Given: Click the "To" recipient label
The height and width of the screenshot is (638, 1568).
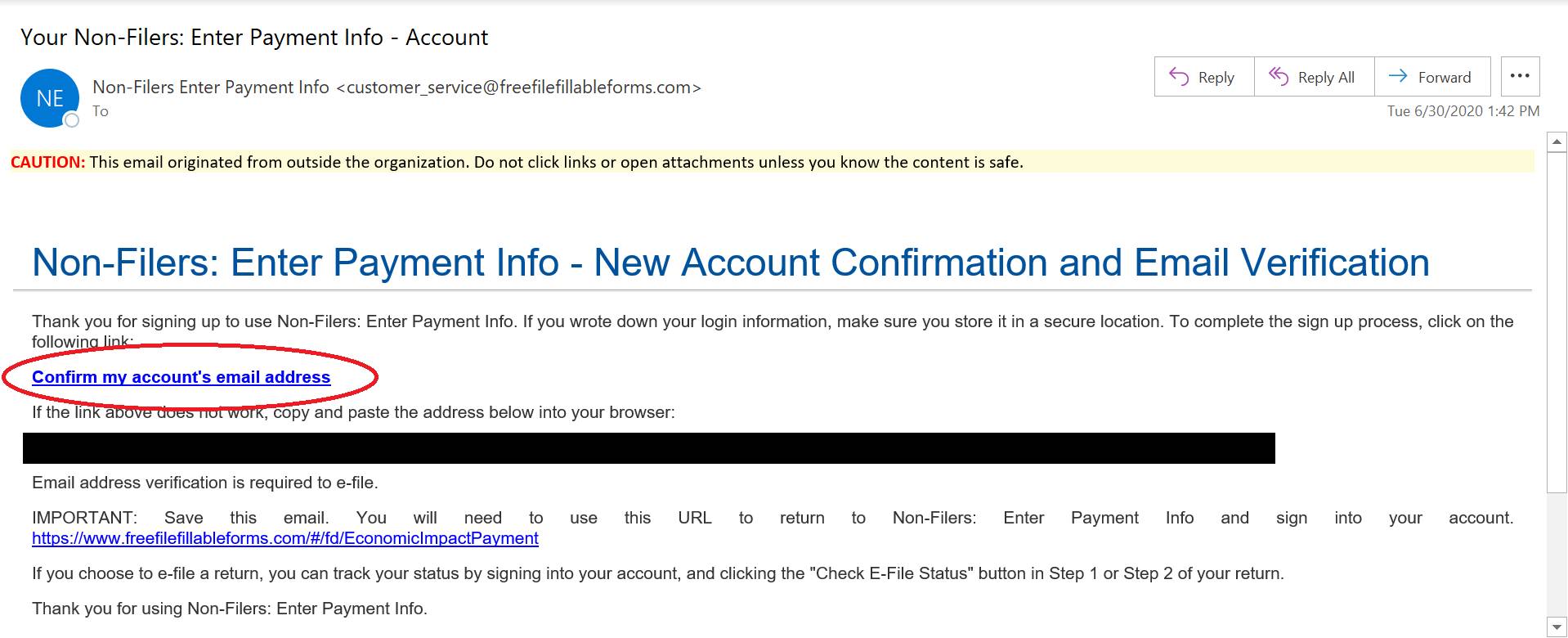Looking at the screenshot, I should (101, 111).
